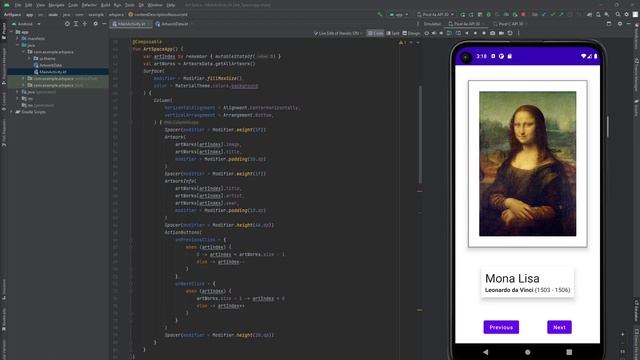
Task: Click emulator Power button icon
Action: point(427,33)
